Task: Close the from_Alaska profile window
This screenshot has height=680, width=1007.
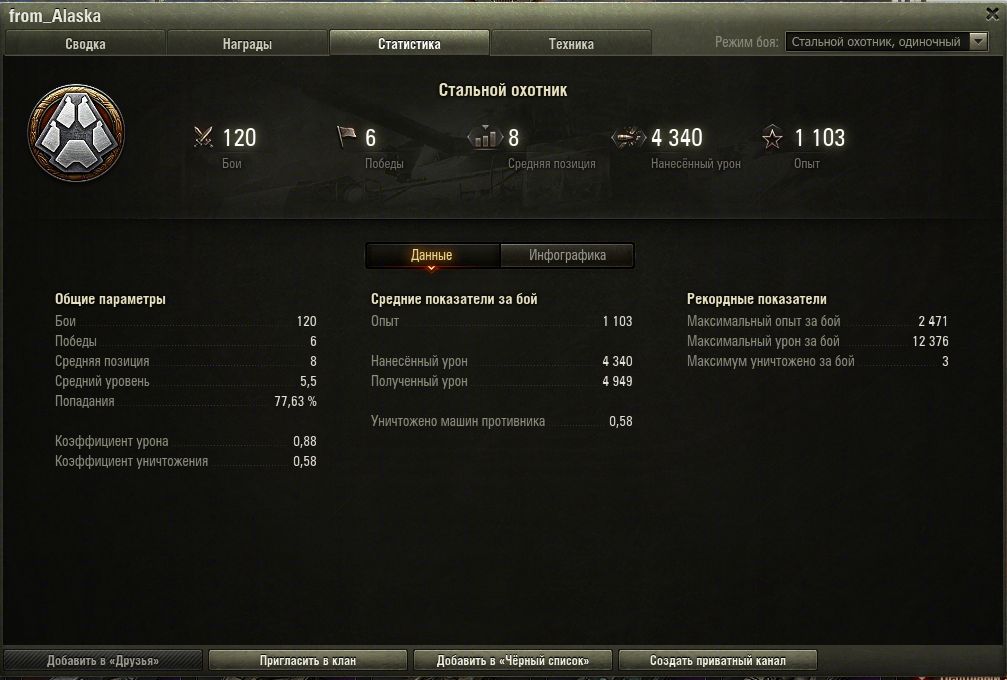Action: 992,13
